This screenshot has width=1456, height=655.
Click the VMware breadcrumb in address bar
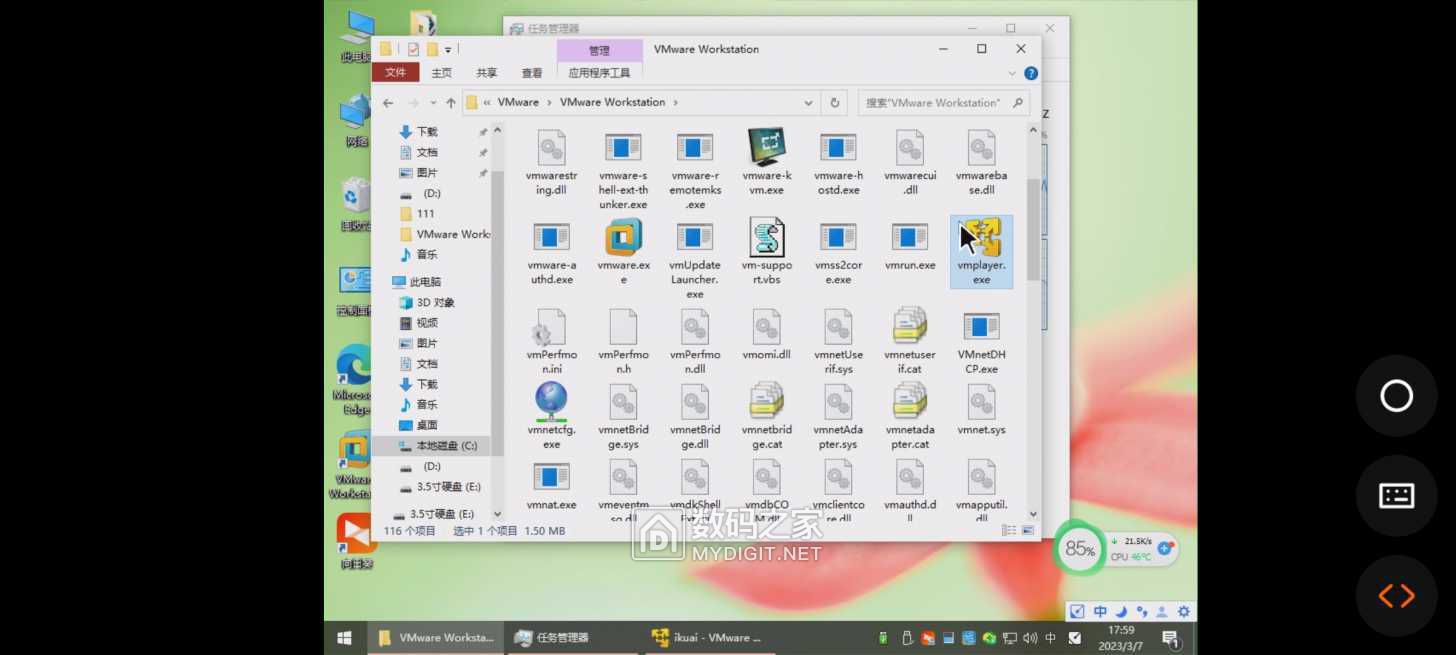518,102
